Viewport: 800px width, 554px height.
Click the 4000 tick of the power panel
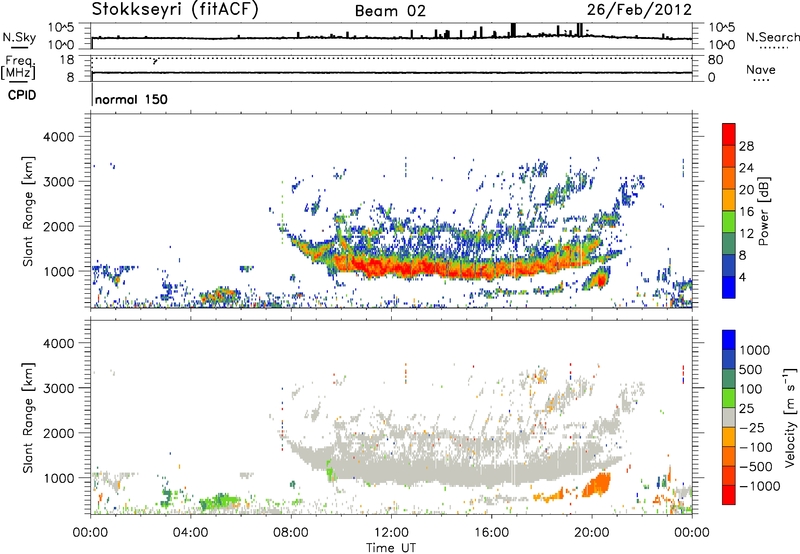[x=58, y=137]
